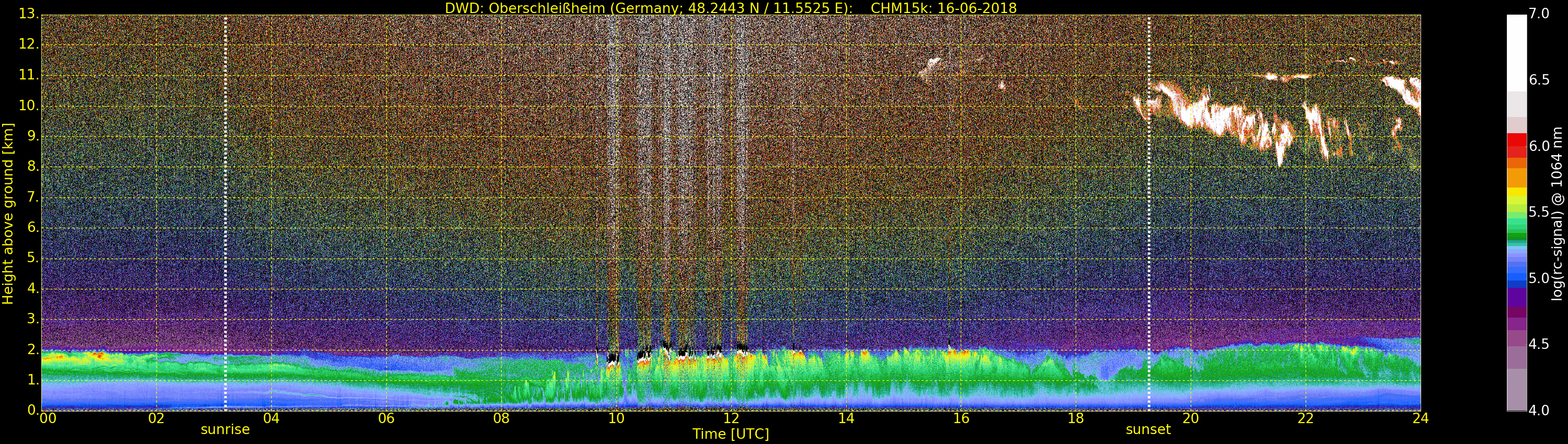Click the 'sunrise' label below the time axis

(225, 429)
